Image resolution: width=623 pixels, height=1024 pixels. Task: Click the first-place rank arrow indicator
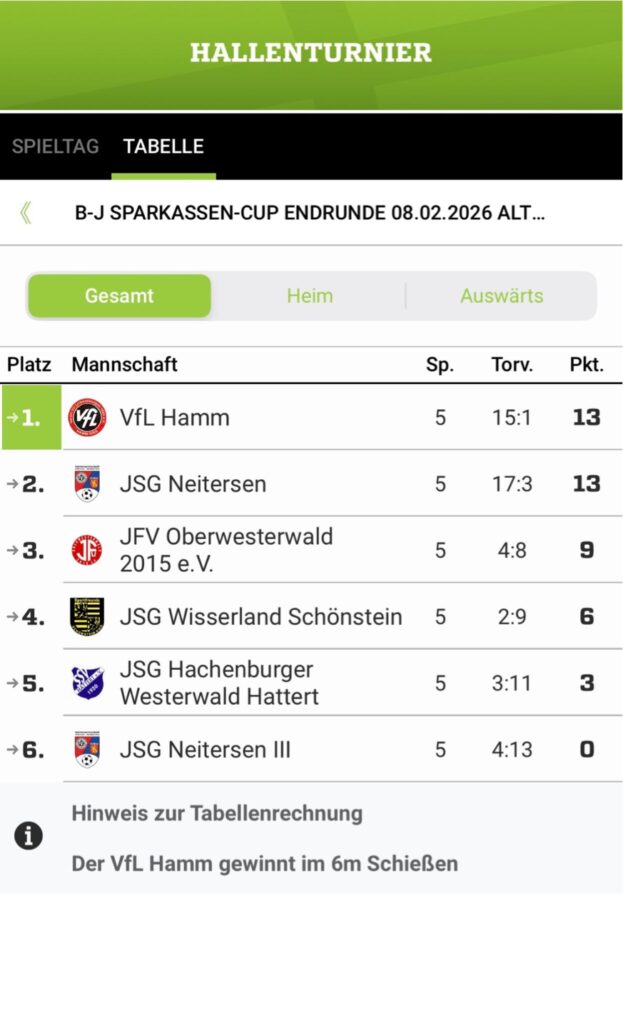coord(11,417)
